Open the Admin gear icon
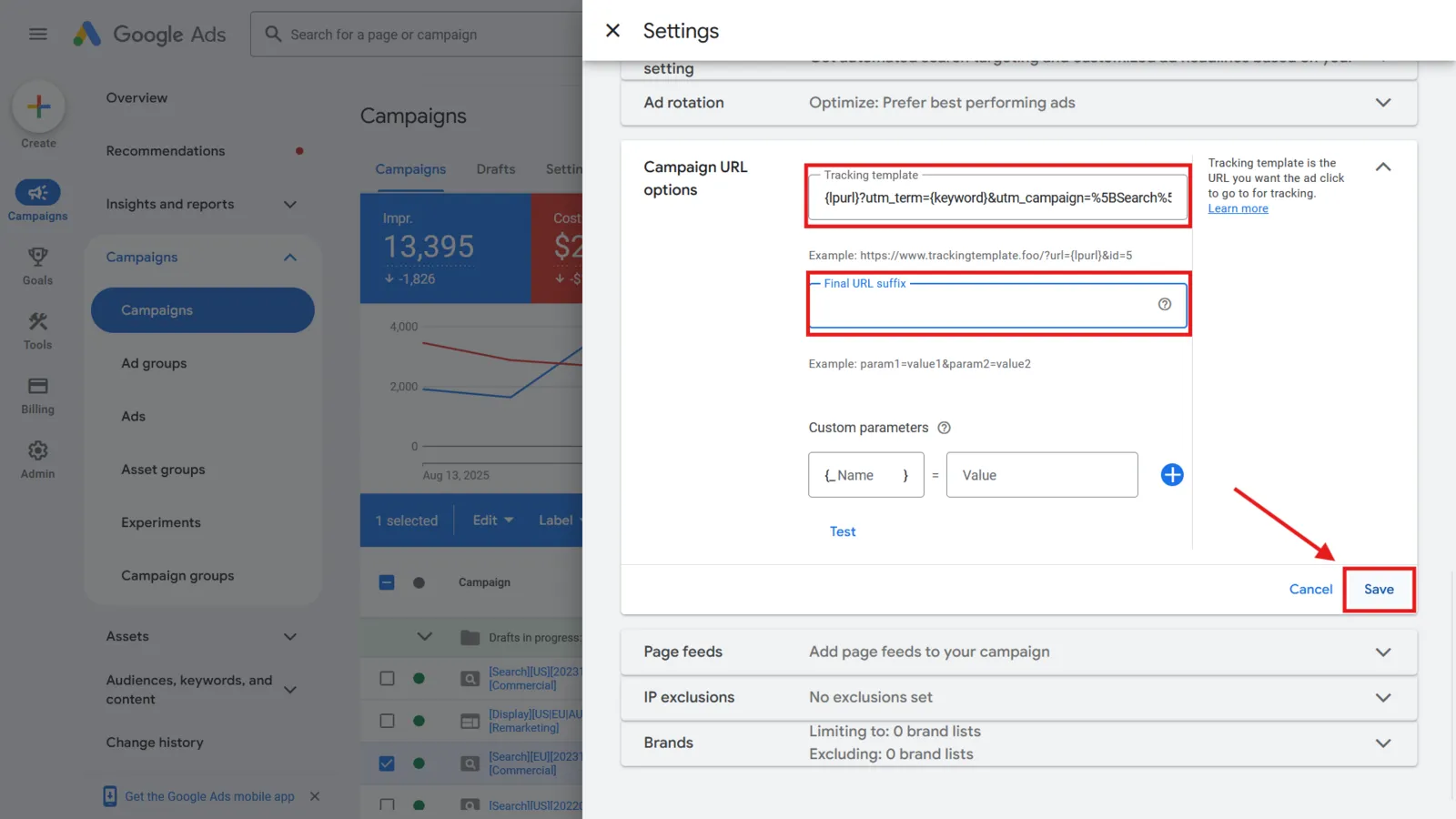1456x819 pixels. 37,450
